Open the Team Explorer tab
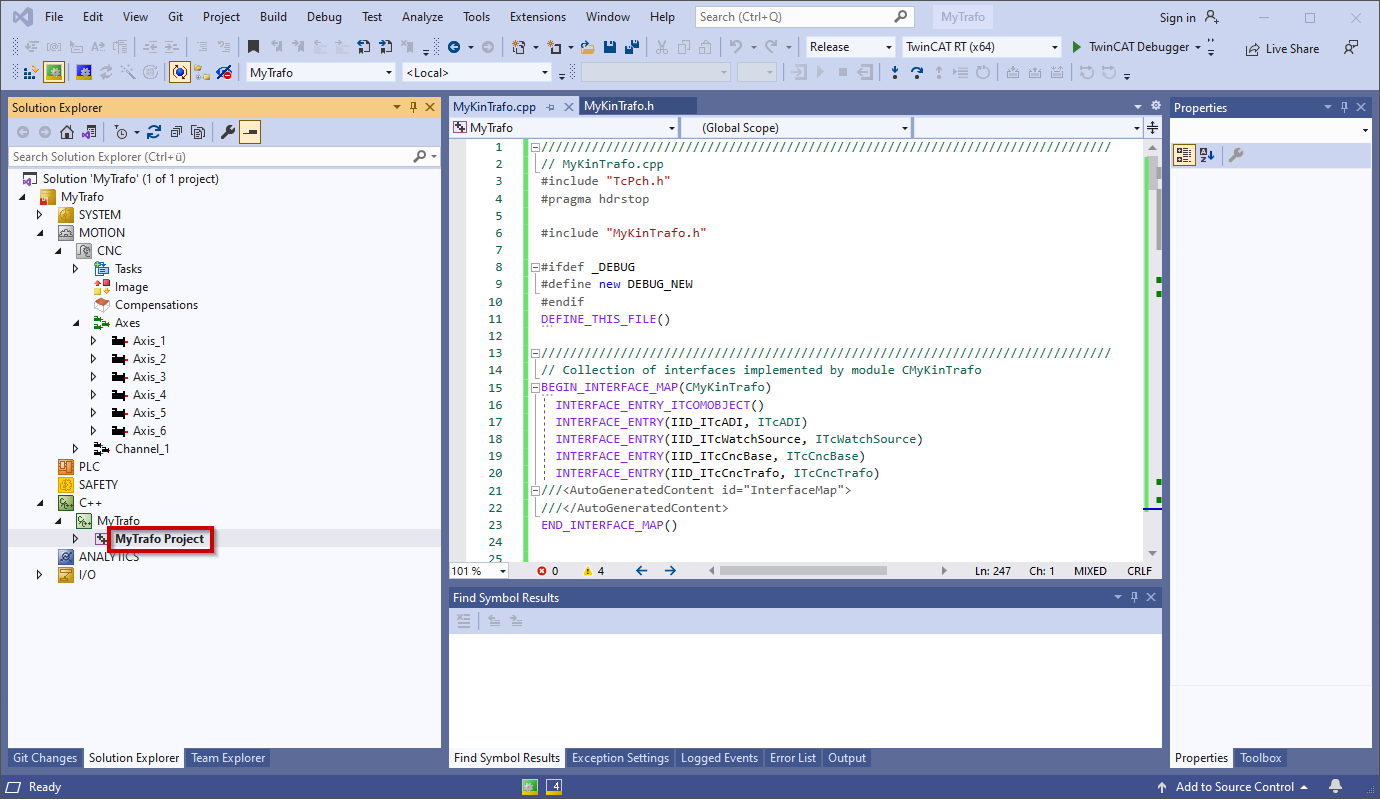 pos(228,758)
